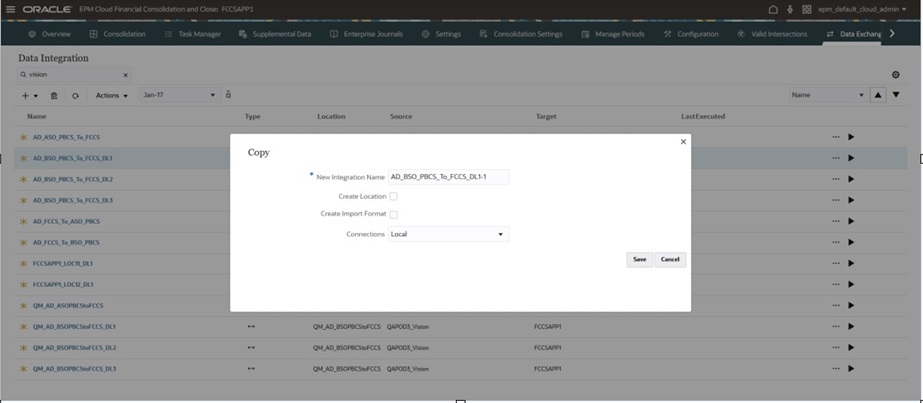Select the Data Exchange tab
This screenshot has height=403, width=923.
[x=854, y=34]
